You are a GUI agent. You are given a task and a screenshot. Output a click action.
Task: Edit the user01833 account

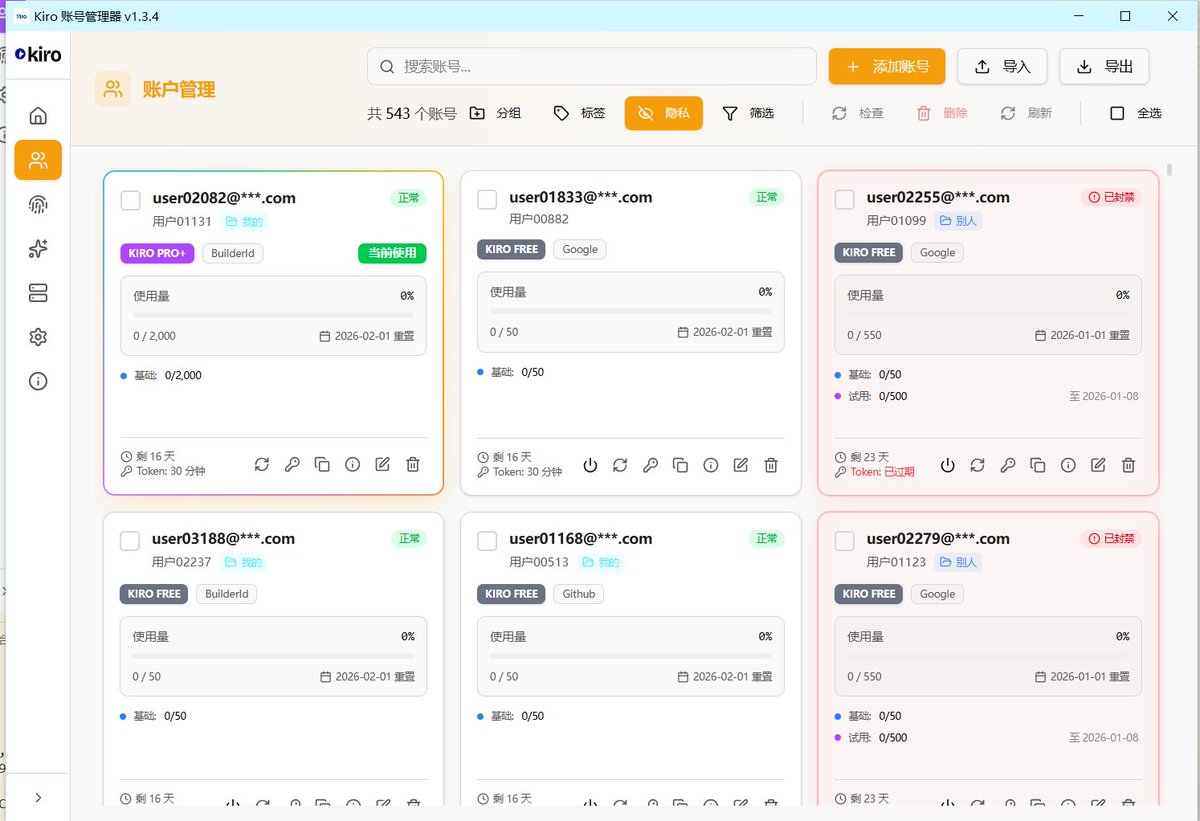pos(740,465)
